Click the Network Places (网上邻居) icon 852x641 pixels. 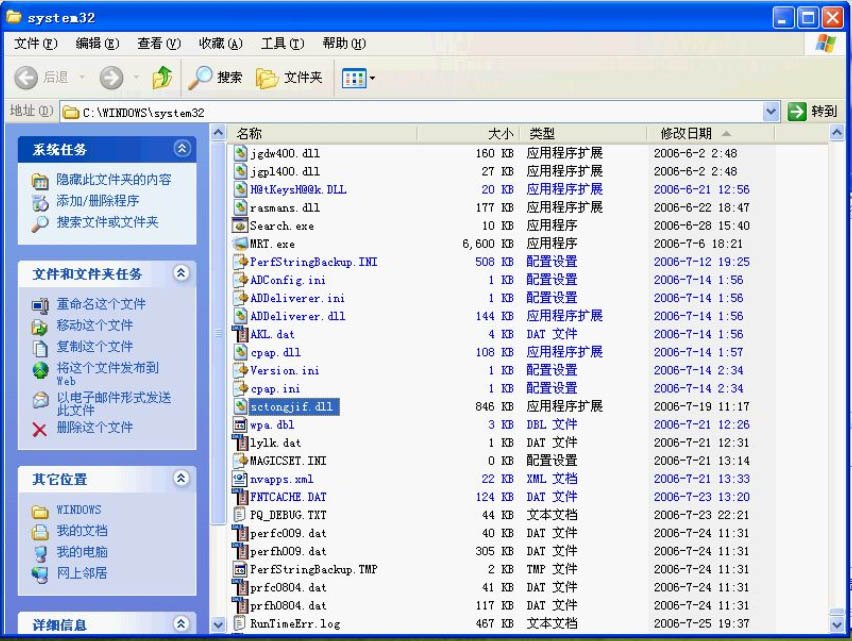tap(40, 574)
